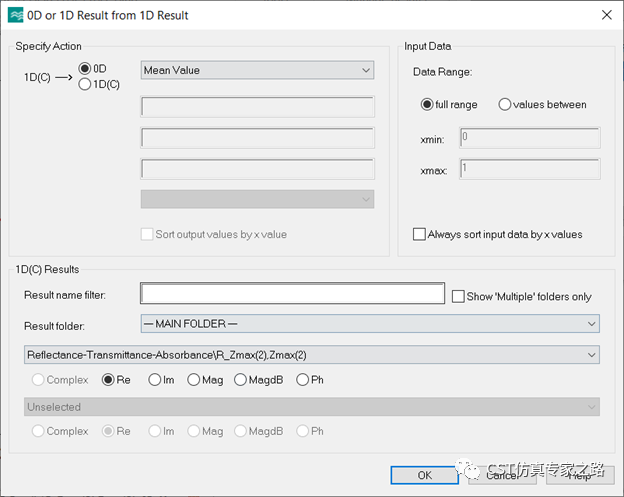Open the Result folder MAIN FOLDER dropdown
Screen dimensions: 624x497
click(370, 324)
